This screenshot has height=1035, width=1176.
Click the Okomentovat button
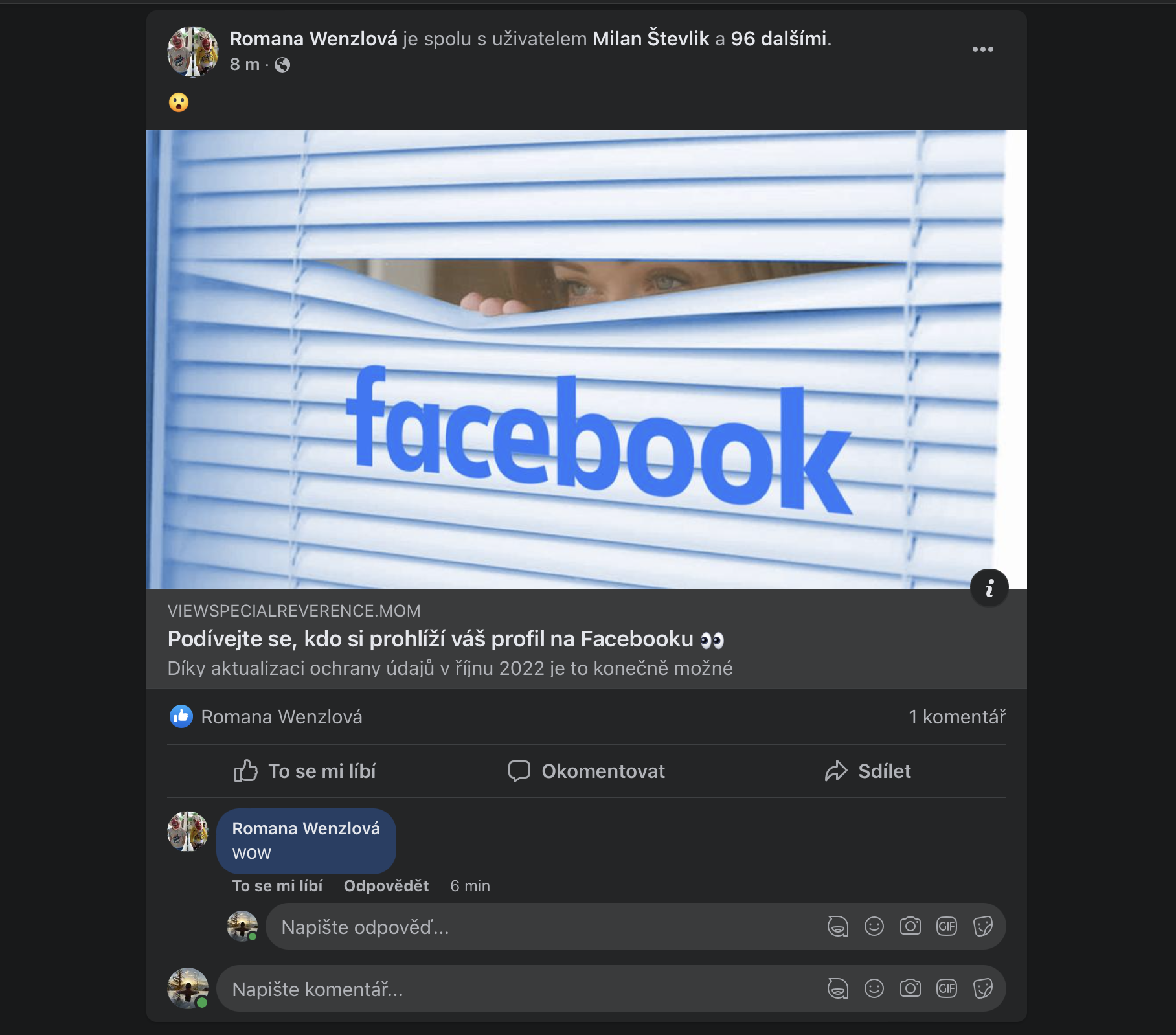pyautogui.click(x=587, y=771)
